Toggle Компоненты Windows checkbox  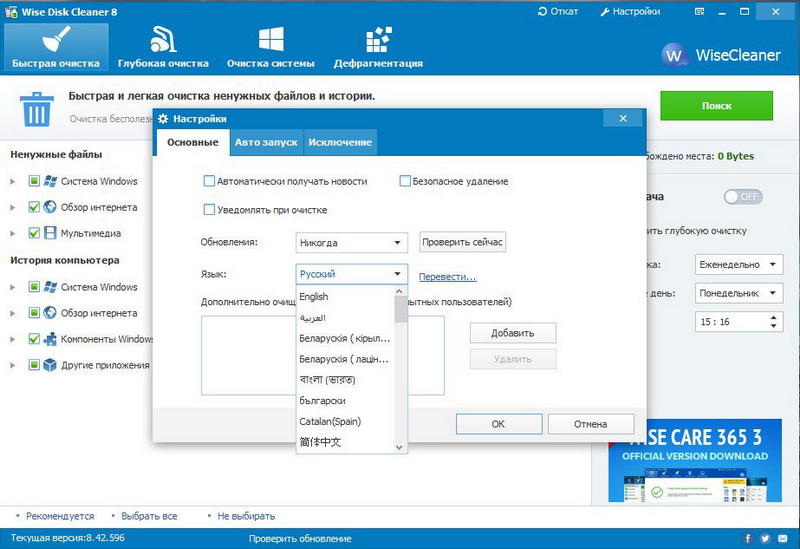point(34,339)
